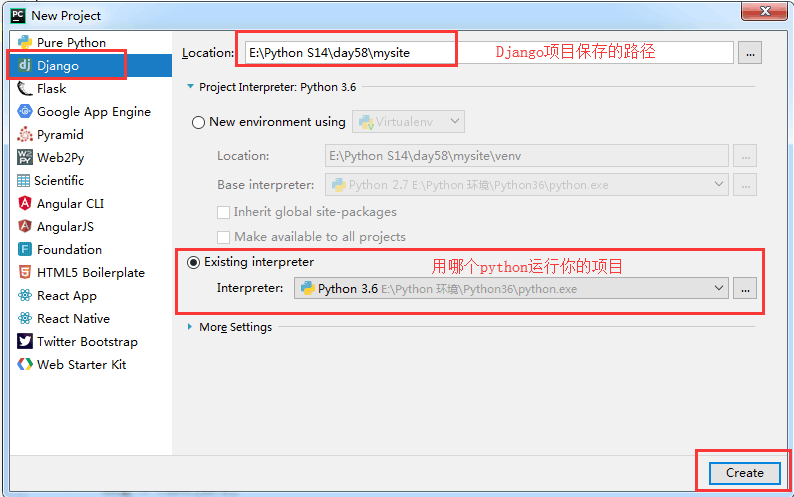Click the Foundation F icon
This screenshot has height=497, width=794.
pyautogui.click(x=25, y=250)
